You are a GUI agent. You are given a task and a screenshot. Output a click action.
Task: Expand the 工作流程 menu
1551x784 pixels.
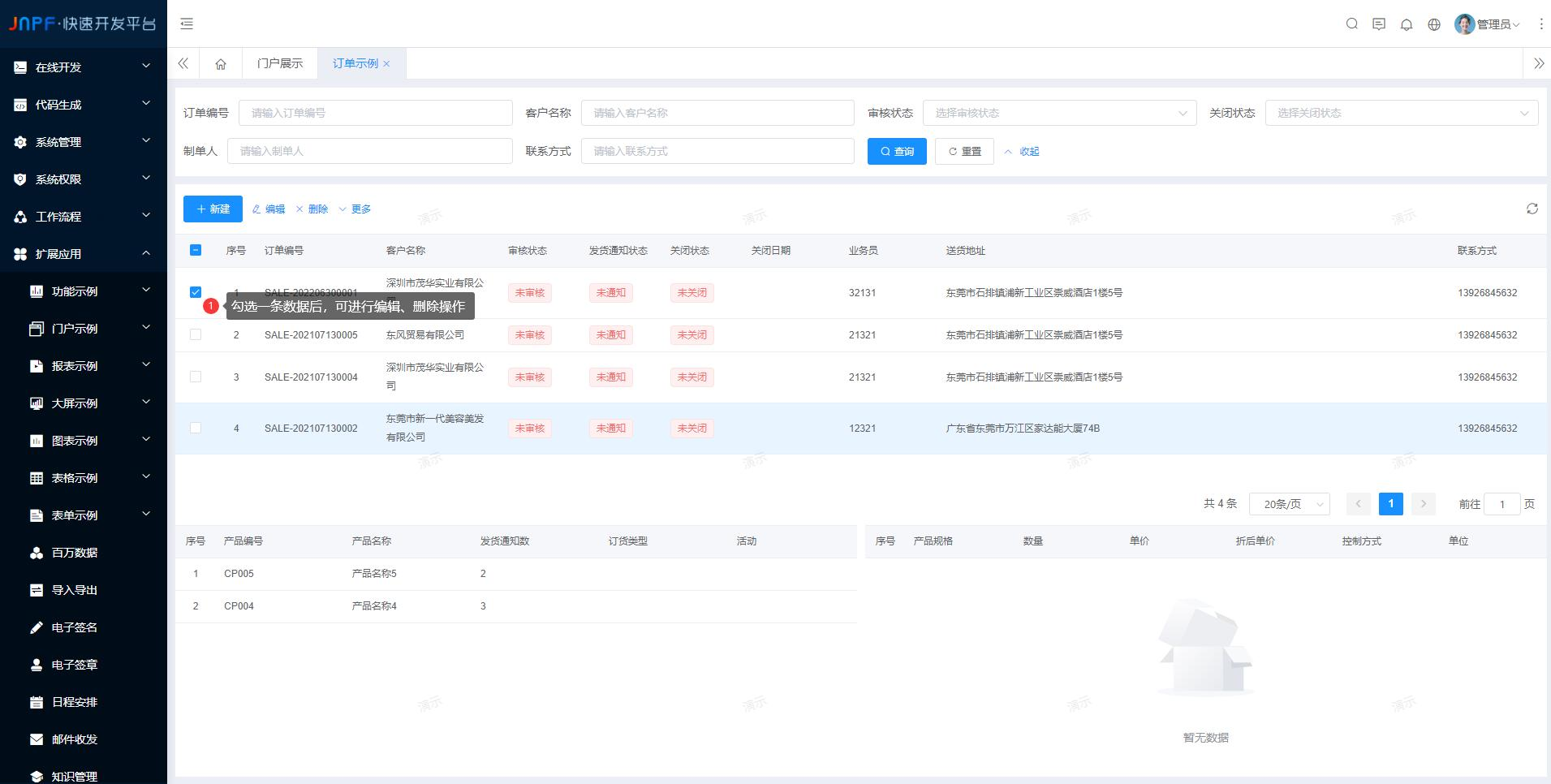click(84, 217)
